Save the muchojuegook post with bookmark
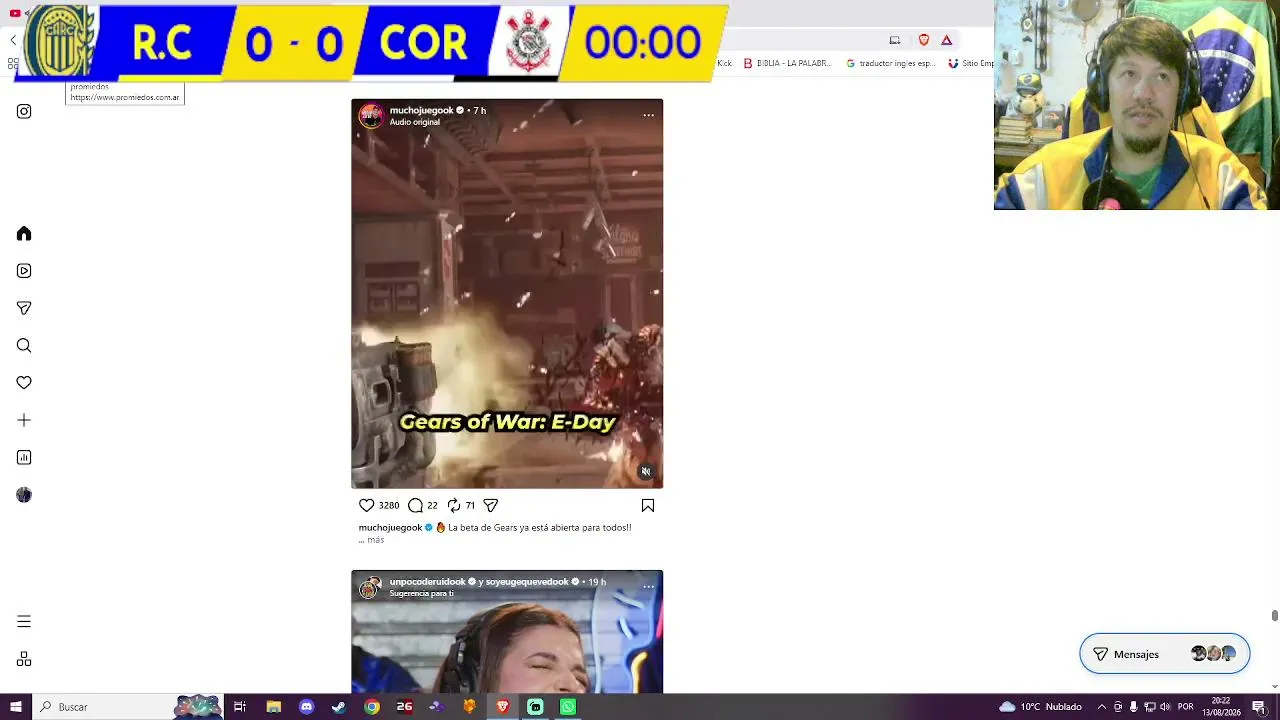Viewport: 1280px width, 720px height. point(648,506)
